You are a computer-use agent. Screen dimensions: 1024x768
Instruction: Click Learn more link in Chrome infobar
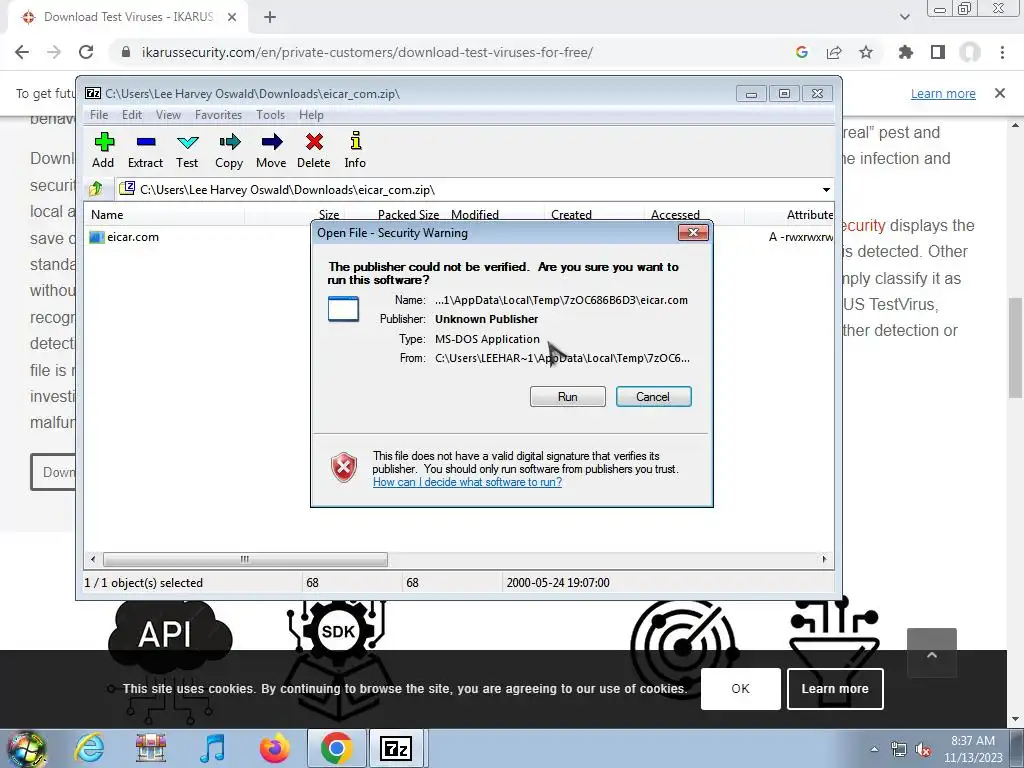click(x=943, y=93)
